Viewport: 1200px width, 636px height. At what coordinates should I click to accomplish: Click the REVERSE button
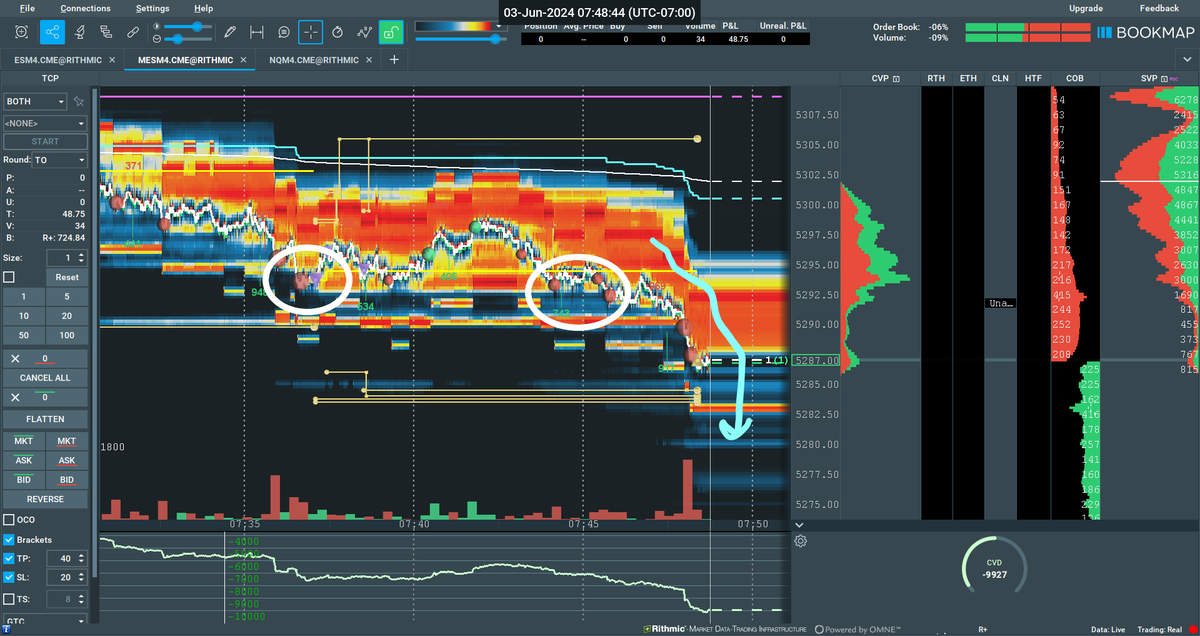(x=45, y=499)
